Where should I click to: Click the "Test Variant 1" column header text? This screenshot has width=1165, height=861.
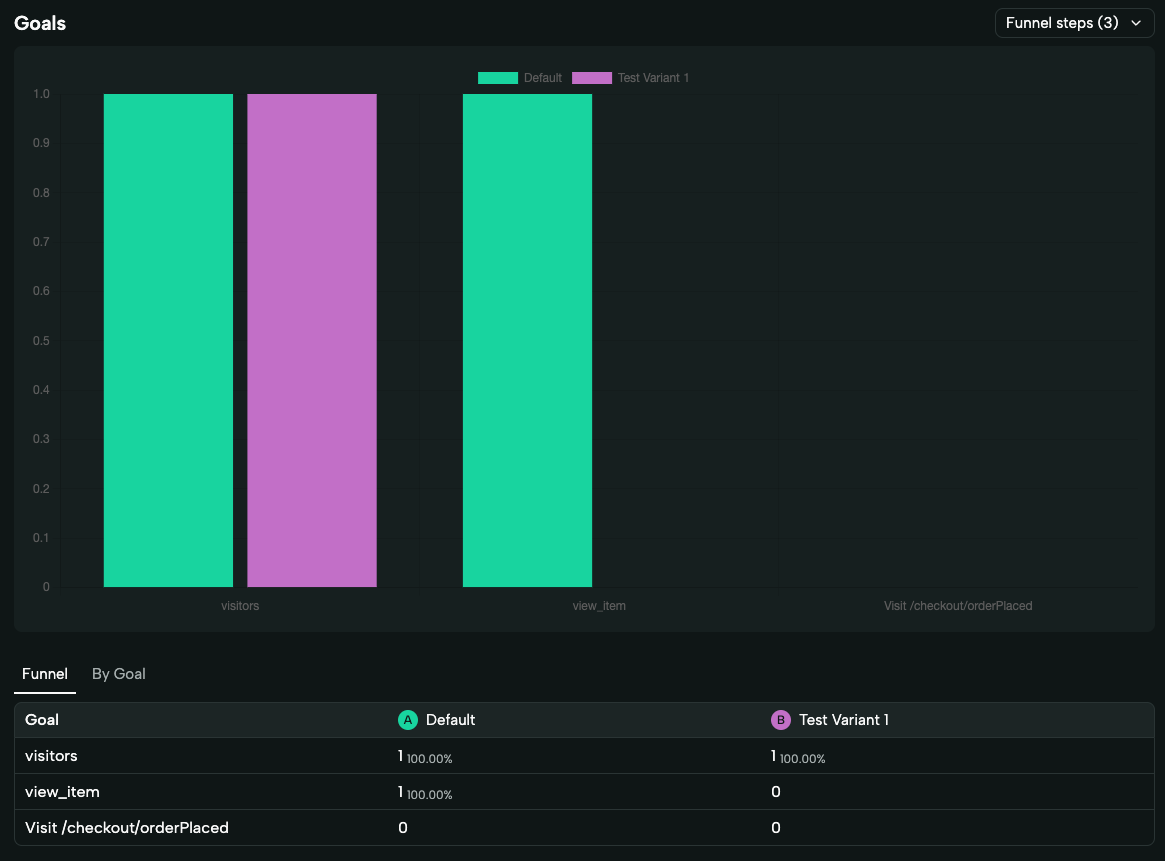click(x=844, y=720)
